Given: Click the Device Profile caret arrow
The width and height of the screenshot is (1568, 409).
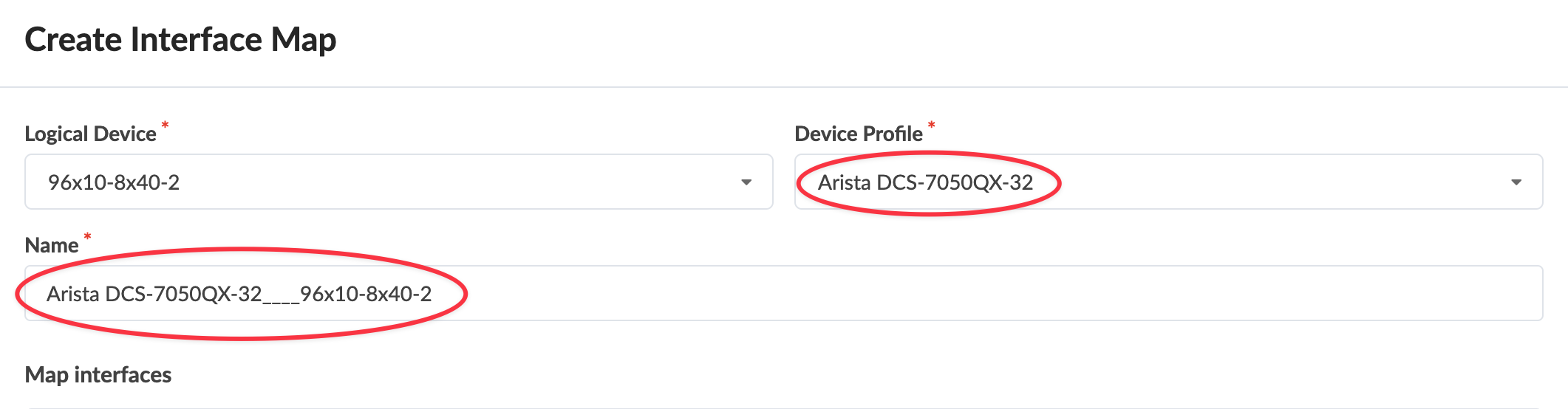Looking at the screenshot, I should (1516, 182).
